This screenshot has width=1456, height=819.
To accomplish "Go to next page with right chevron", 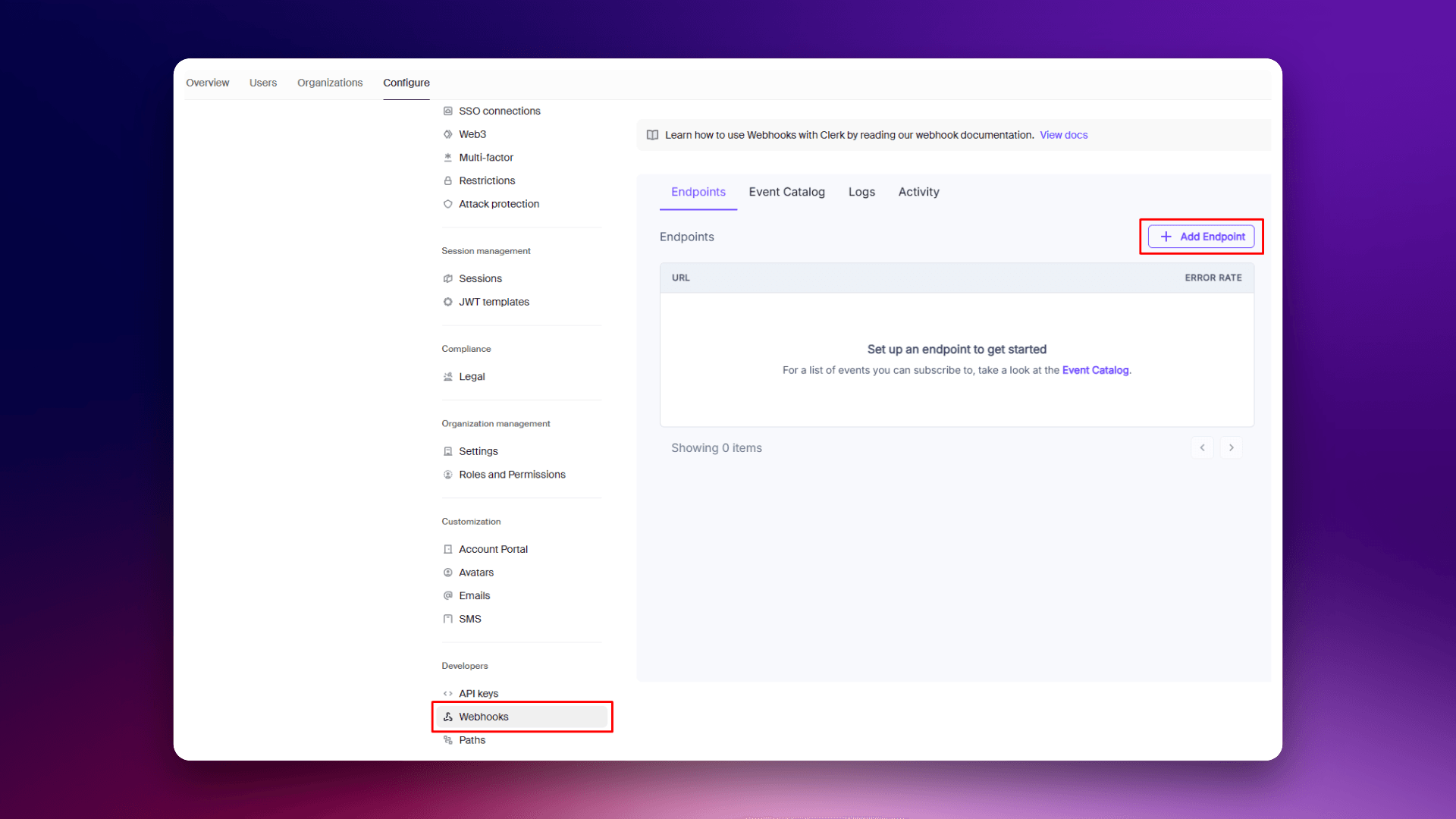I will 1232,448.
